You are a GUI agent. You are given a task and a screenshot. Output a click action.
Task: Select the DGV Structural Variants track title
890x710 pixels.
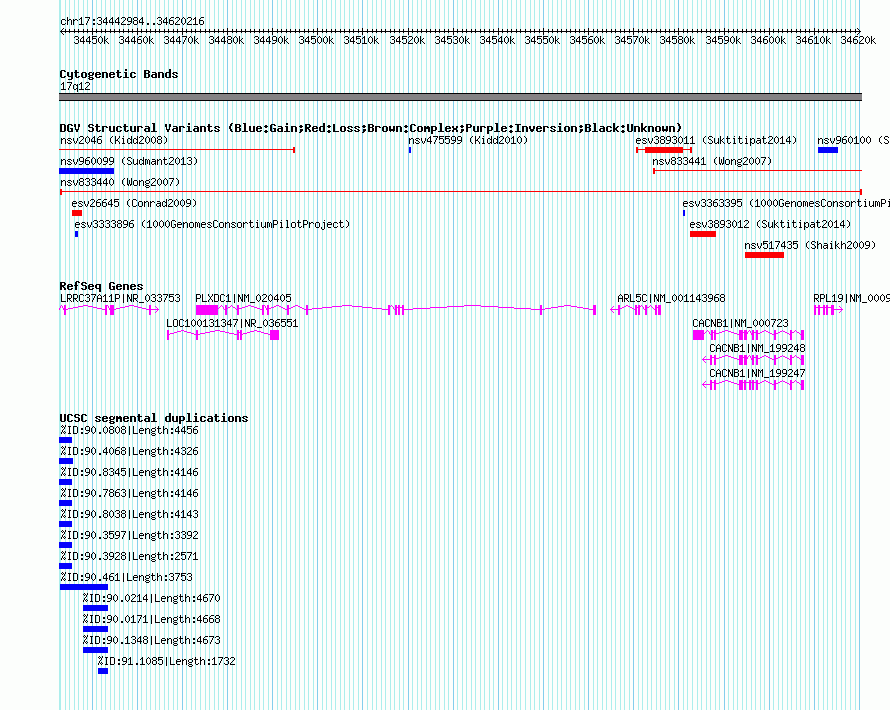370,128
